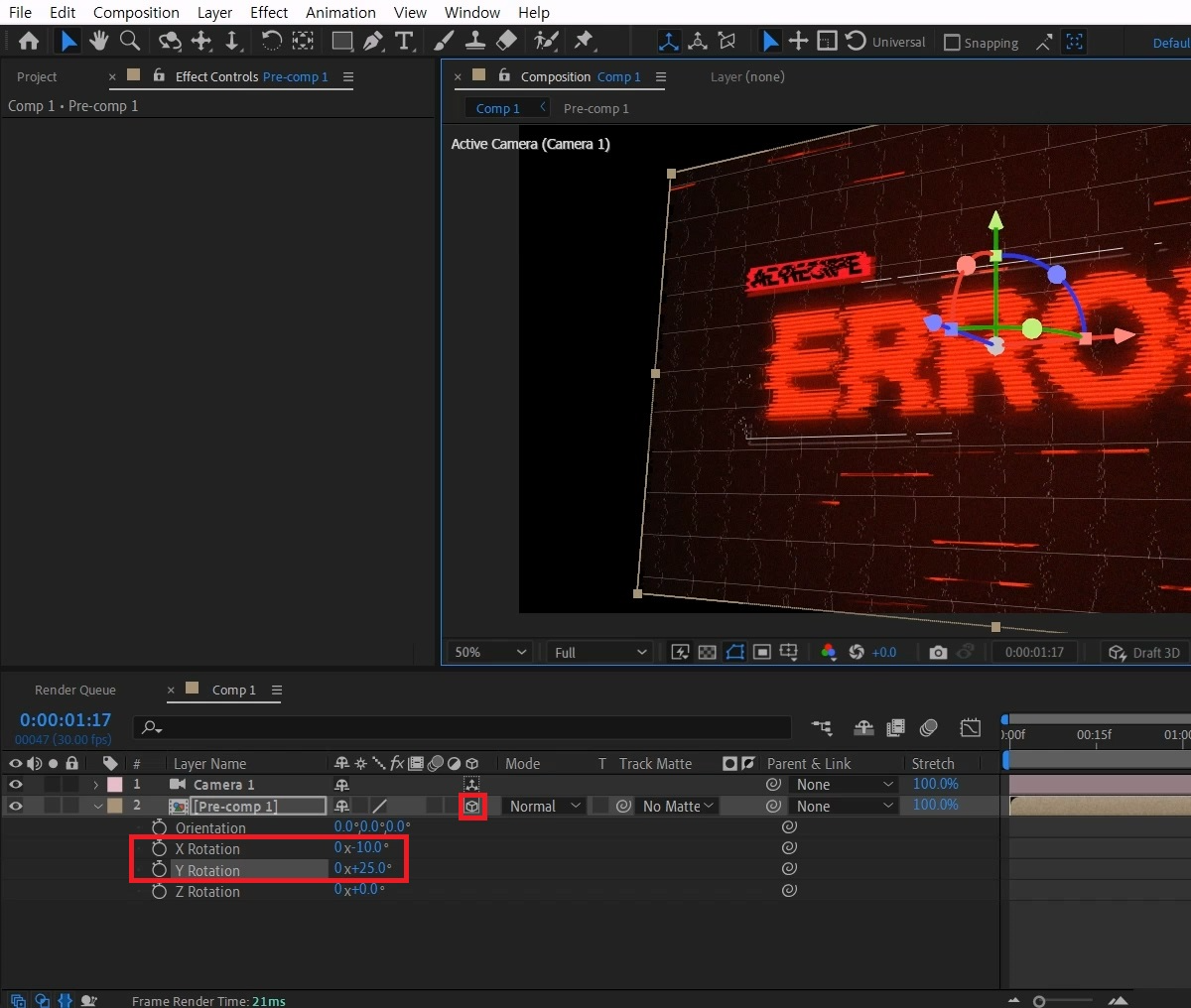Select the Rotation tool
This screenshot has height=1008, width=1191.
(271, 41)
